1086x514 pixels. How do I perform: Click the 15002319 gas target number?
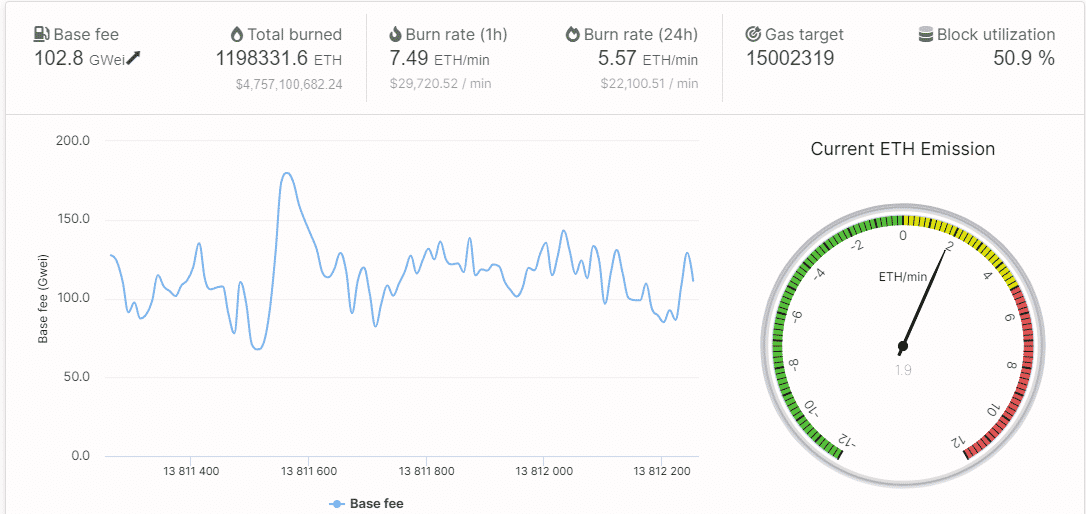click(x=790, y=58)
